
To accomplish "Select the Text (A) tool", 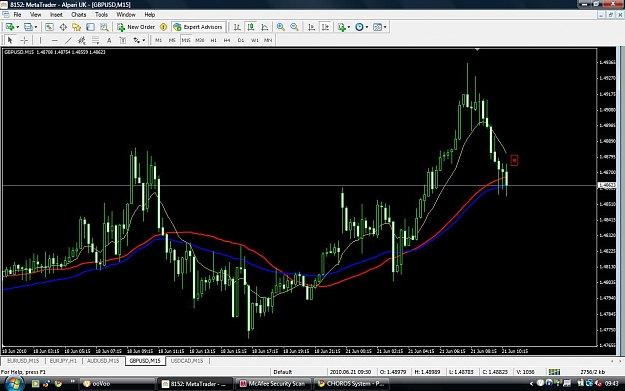I will [x=109, y=40].
